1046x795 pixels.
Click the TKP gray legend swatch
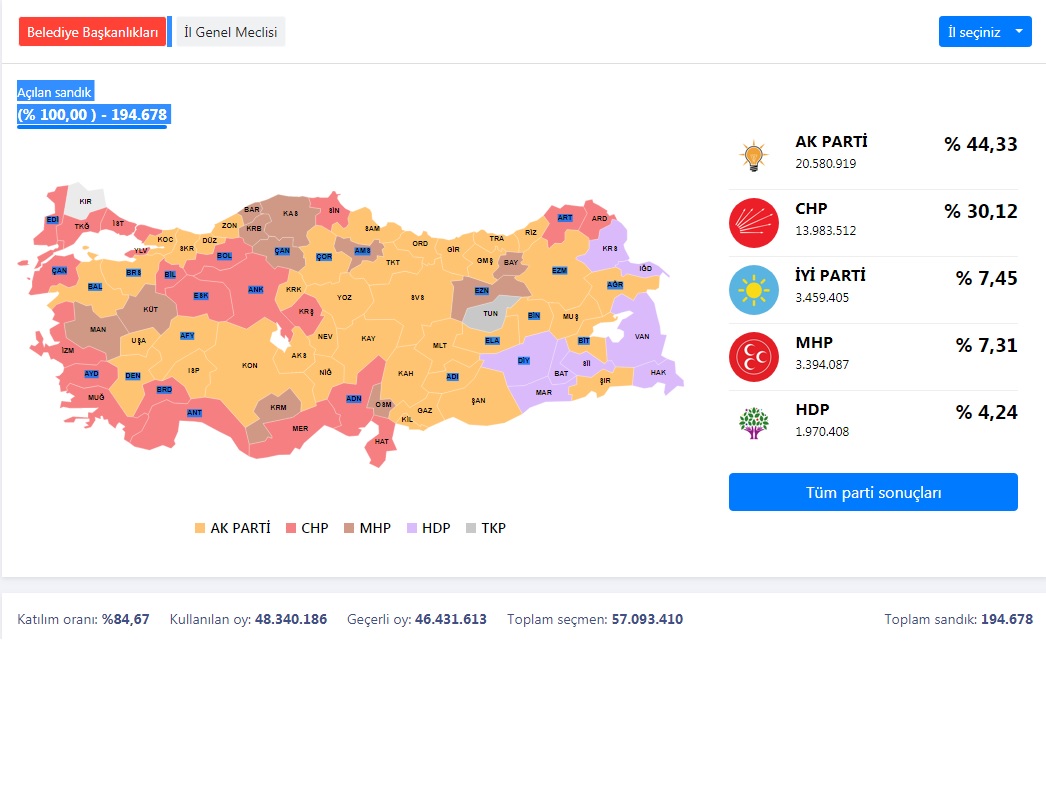coord(471,528)
